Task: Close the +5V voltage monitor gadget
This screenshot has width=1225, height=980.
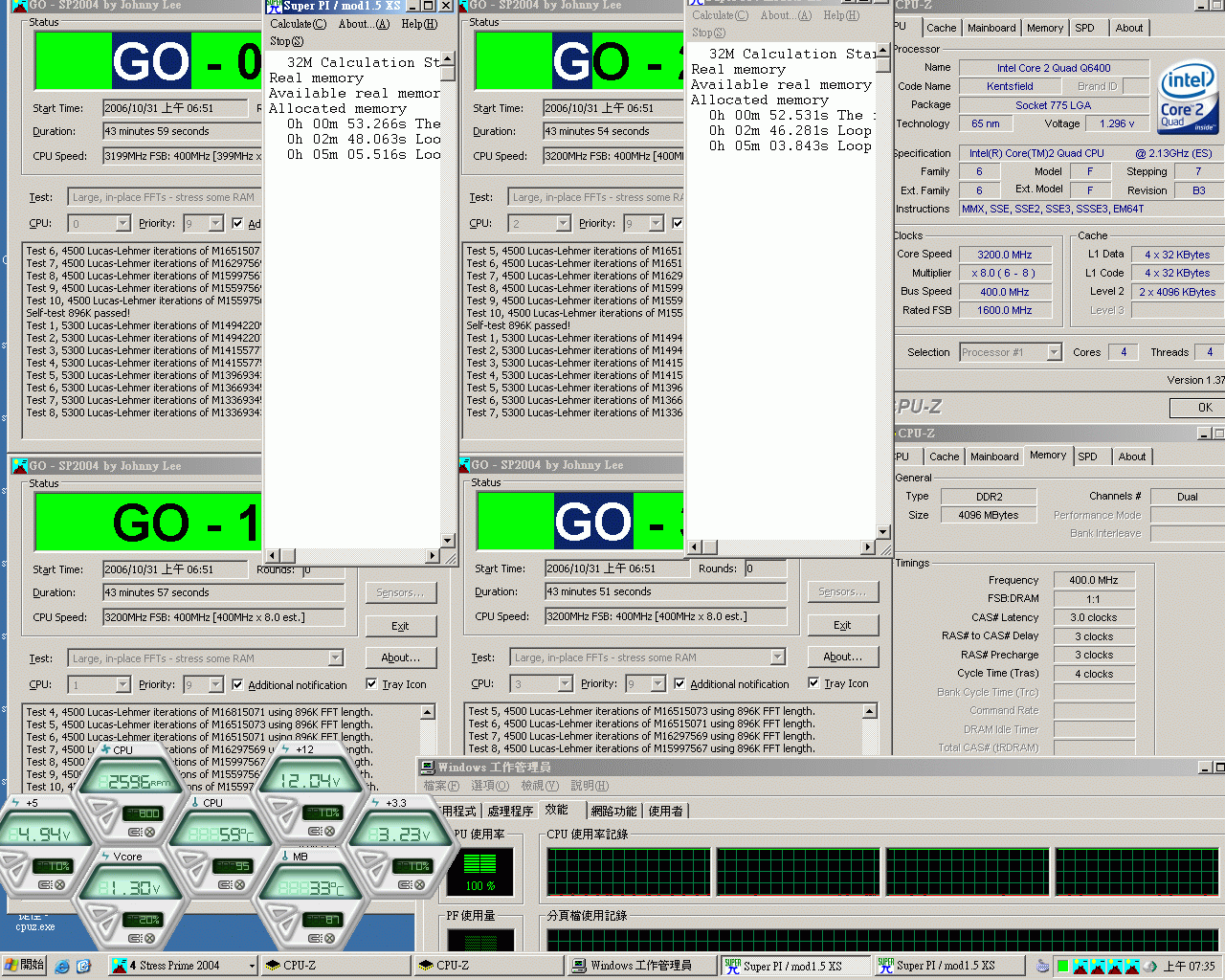Action: coord(59,884)
